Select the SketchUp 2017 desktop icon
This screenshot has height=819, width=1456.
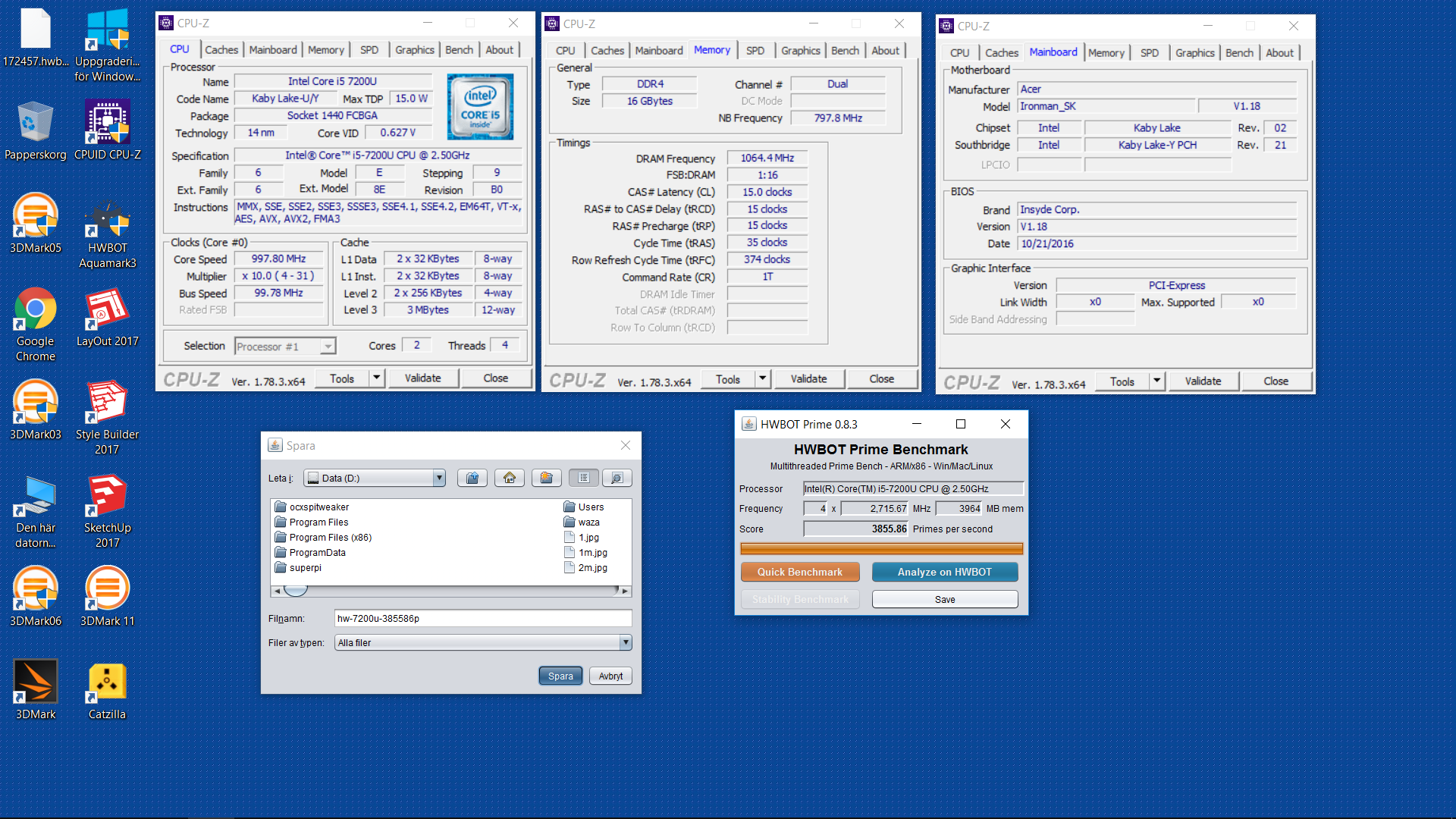click(107, 511)
